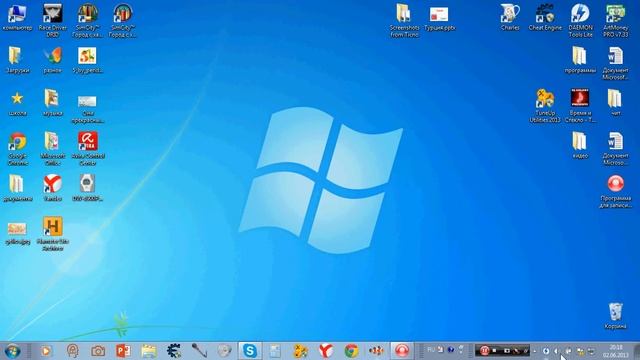Open Yandex browser from the taskbar
Screen dimensions: 640x360
(x=326, y=351)
